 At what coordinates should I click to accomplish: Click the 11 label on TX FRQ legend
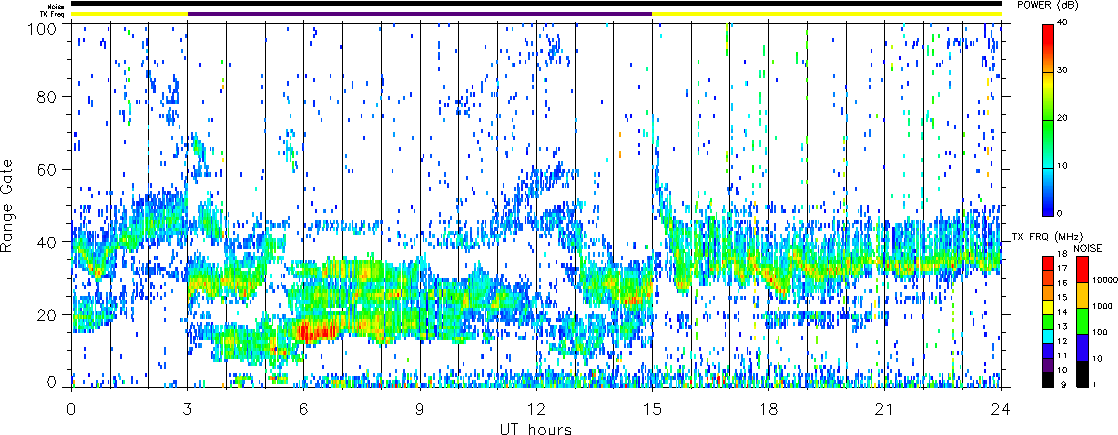coord(1062,355)
